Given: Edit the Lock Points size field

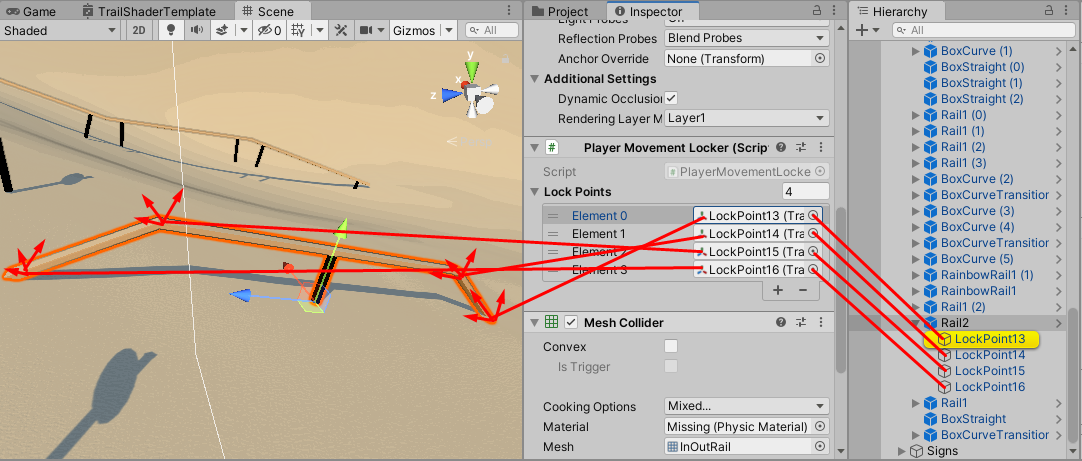Looking at the screenshot, I should [x=806, y=192].
